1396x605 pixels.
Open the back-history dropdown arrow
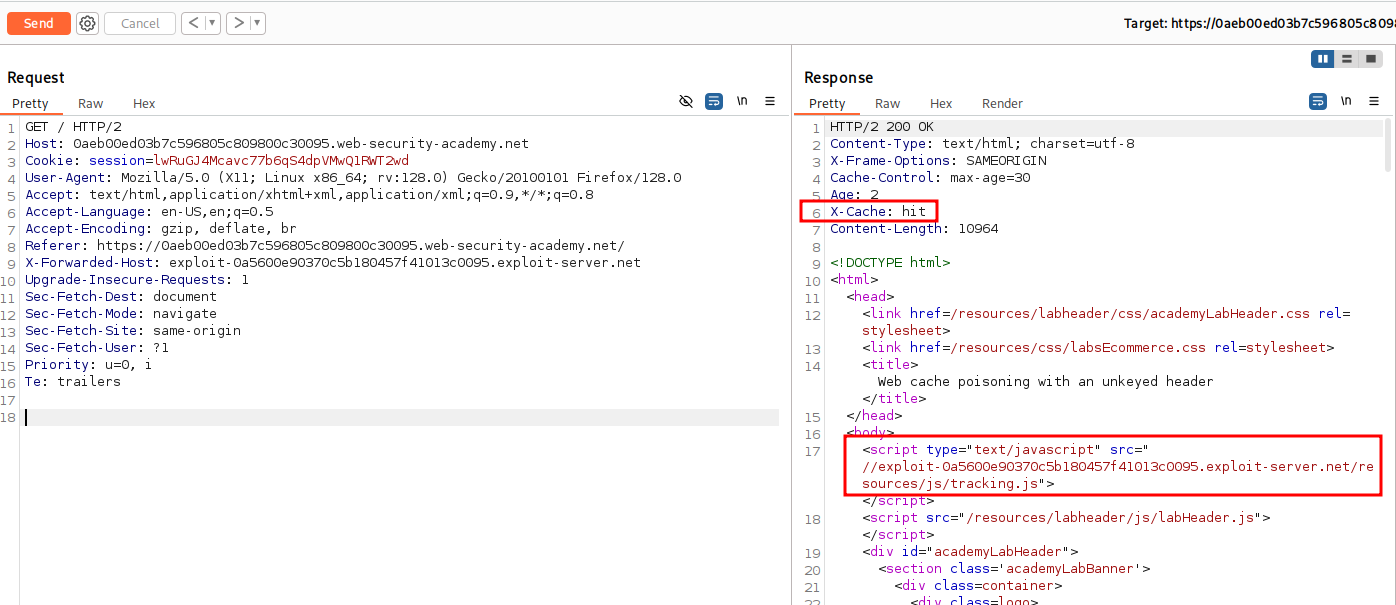click(212, 23)
